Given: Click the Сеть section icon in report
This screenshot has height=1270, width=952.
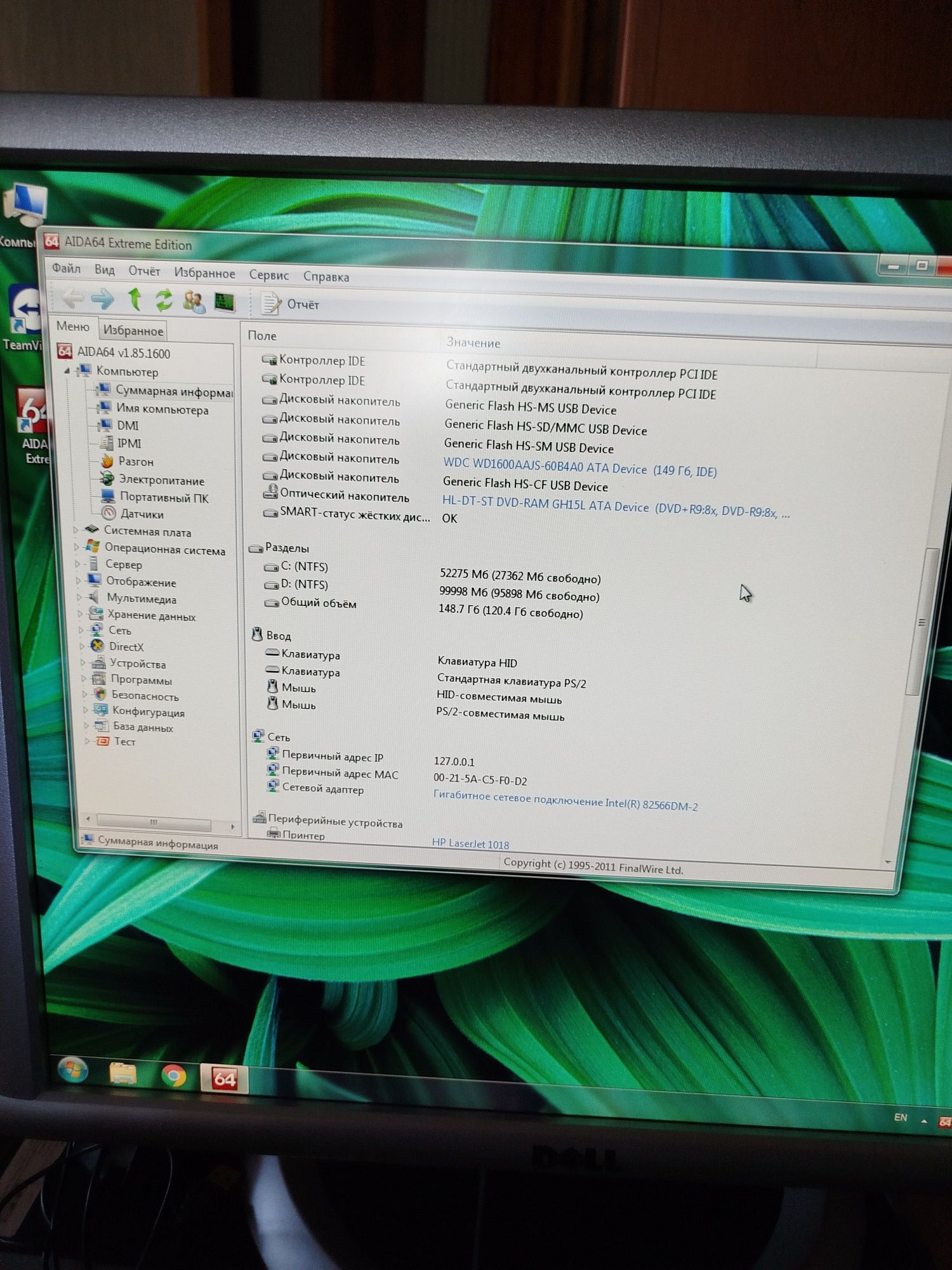Looking at the screenshot, I should point(258,736).
